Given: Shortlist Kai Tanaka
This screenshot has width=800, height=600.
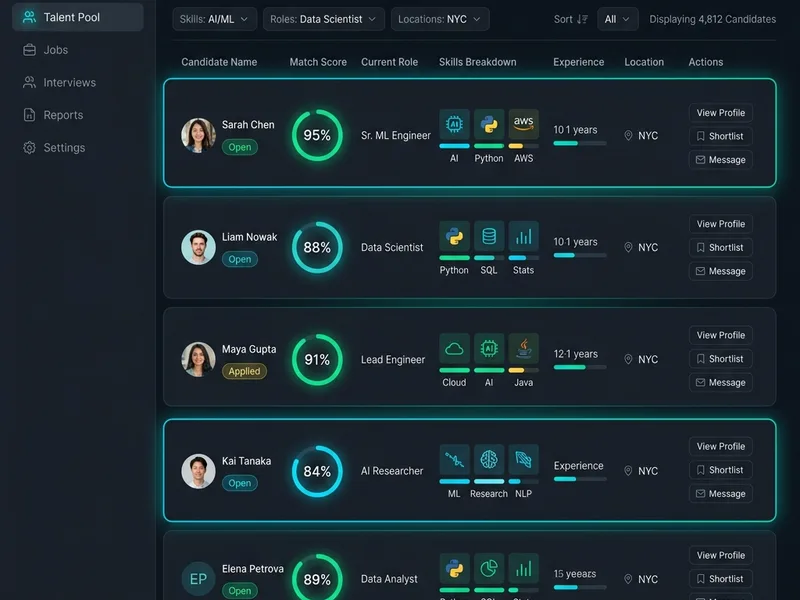Looking at the screenshot, I should point(720,470).
